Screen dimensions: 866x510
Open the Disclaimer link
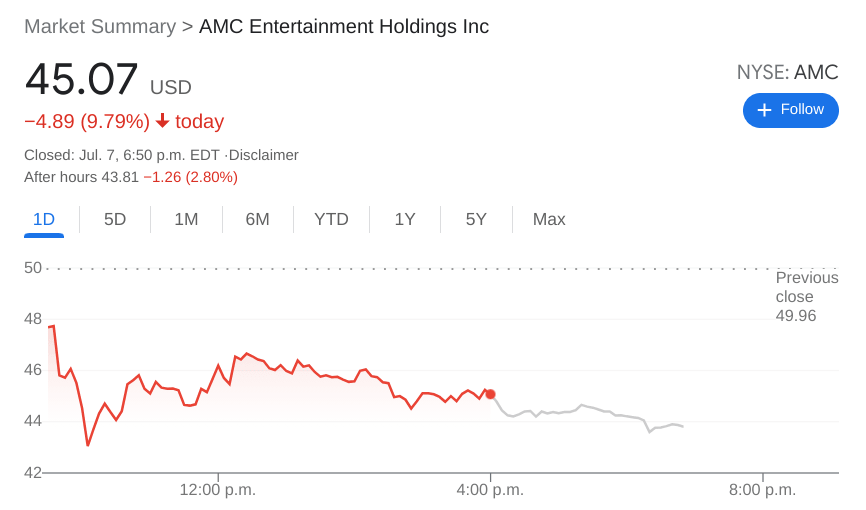[x=264, y=155]
